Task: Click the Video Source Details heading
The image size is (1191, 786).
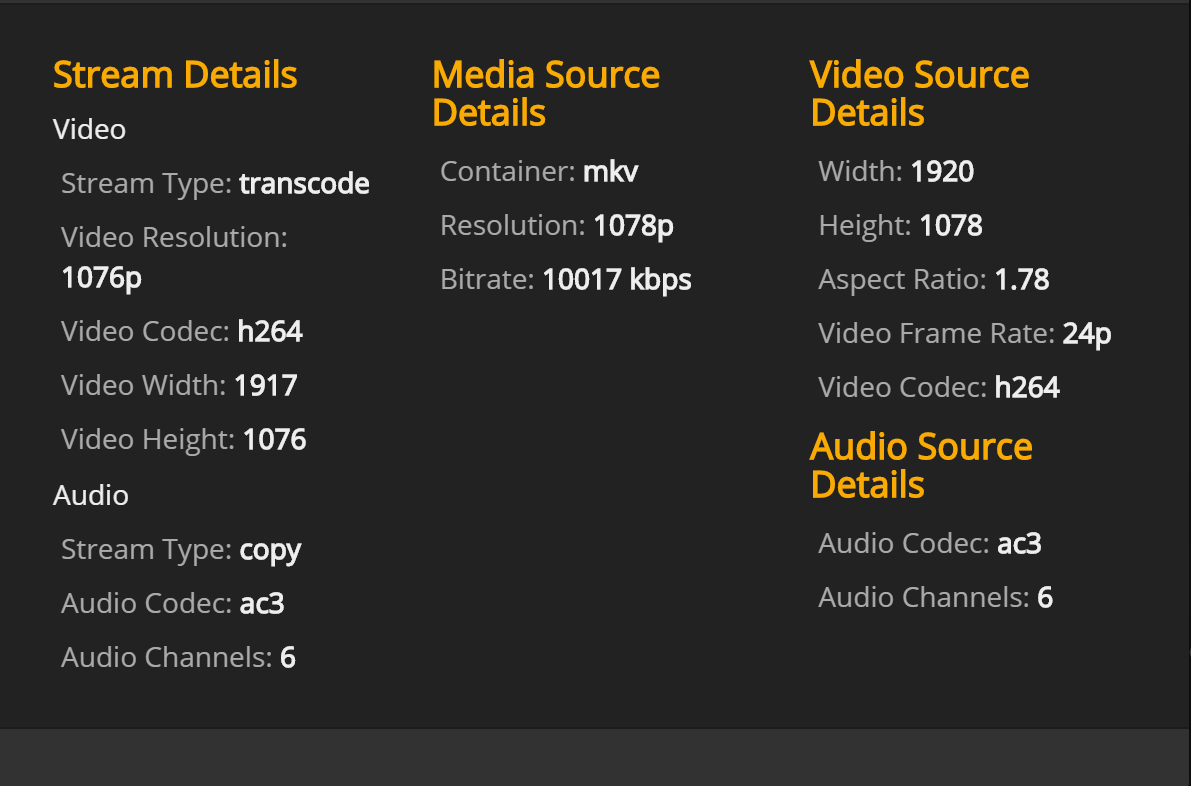Action: pyautogui.click(x=919, y=94)
